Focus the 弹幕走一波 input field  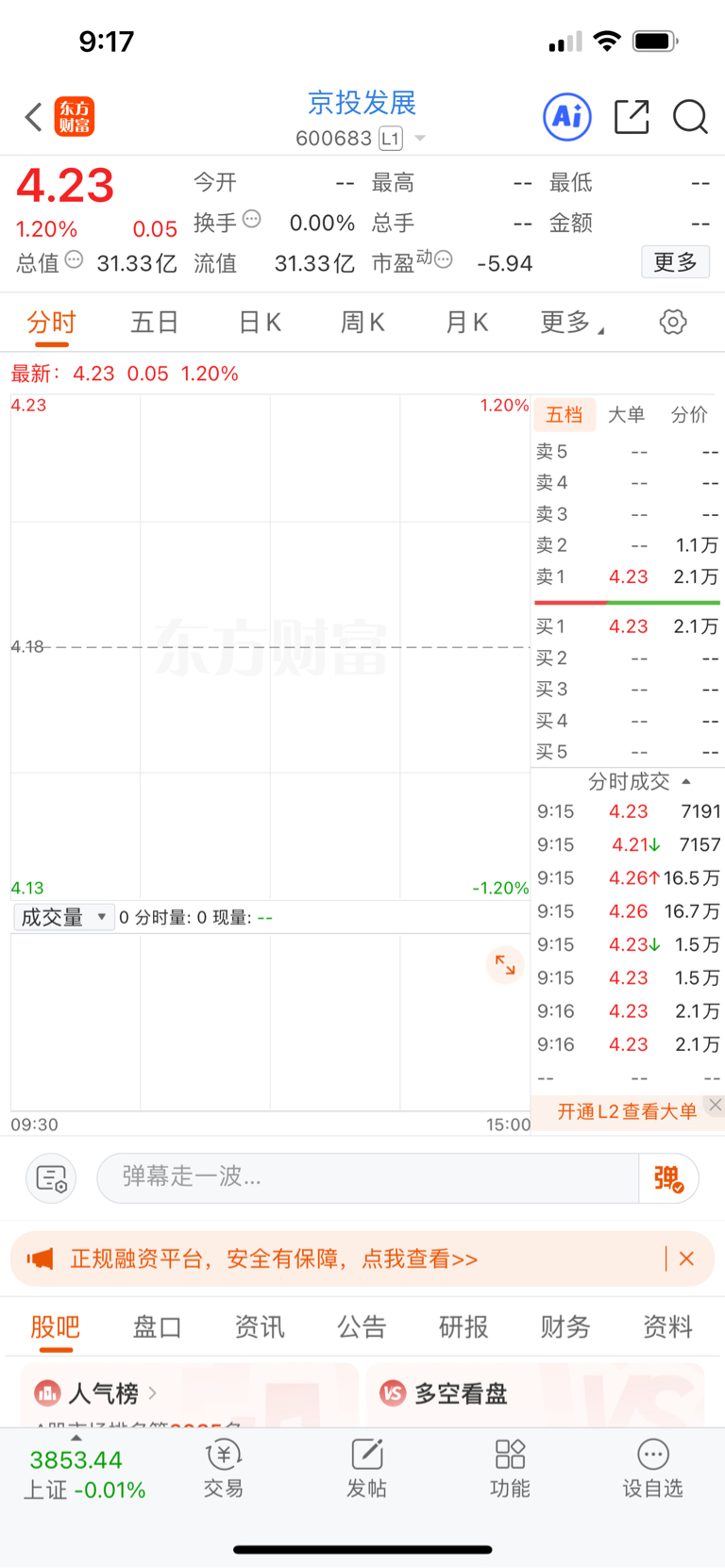(368, 1177)
